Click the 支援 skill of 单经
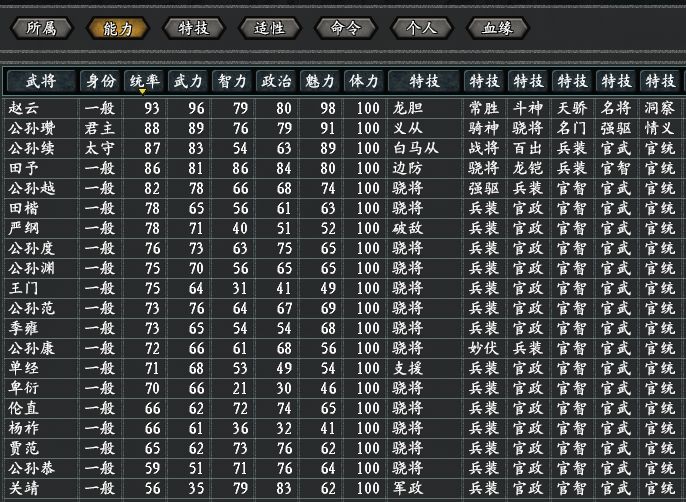Image resolution: width=686 pixels, height=502 pixels. click(x=408, y=369)
